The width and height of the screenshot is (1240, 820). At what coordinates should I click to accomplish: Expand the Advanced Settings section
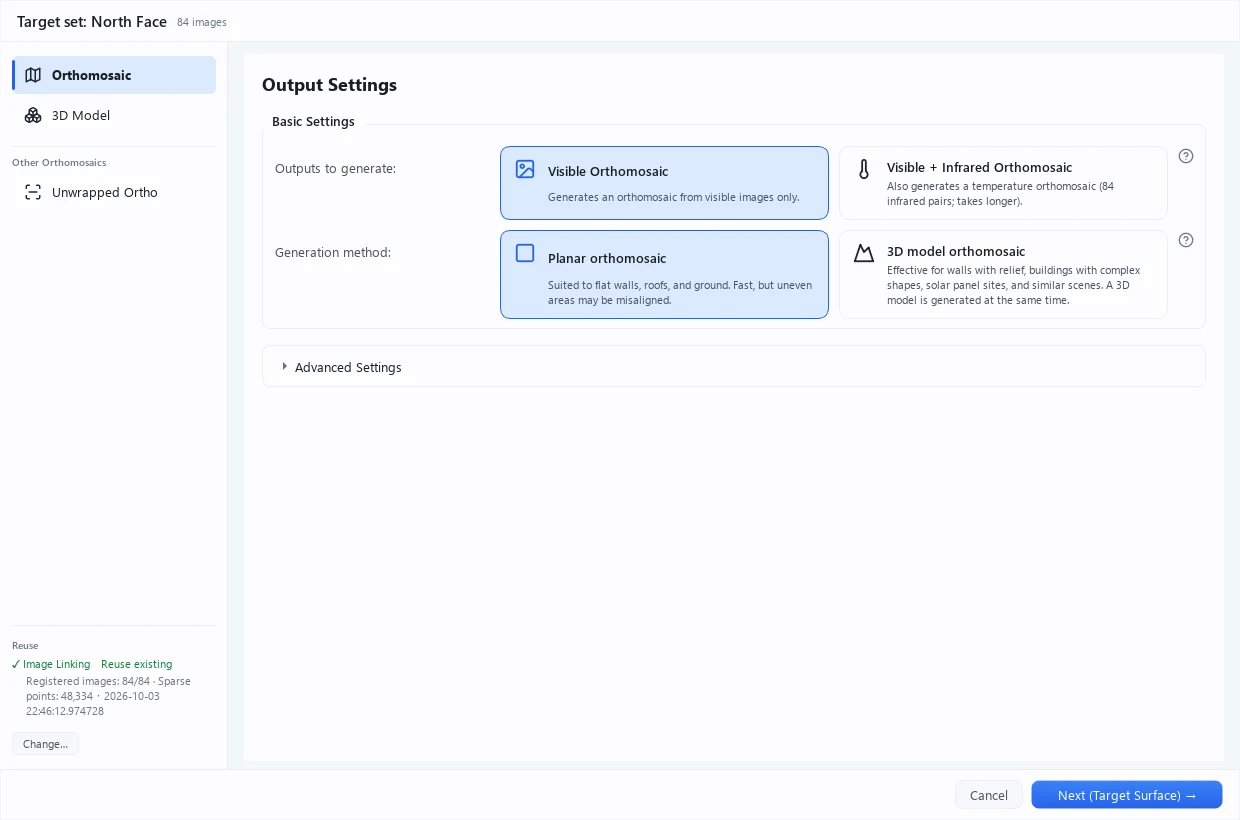click(x=733, y=367)
